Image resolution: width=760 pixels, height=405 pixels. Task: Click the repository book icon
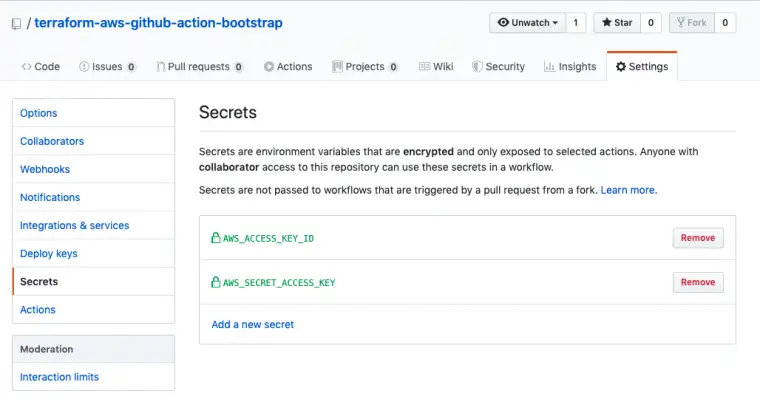click(x=17, y=23)
